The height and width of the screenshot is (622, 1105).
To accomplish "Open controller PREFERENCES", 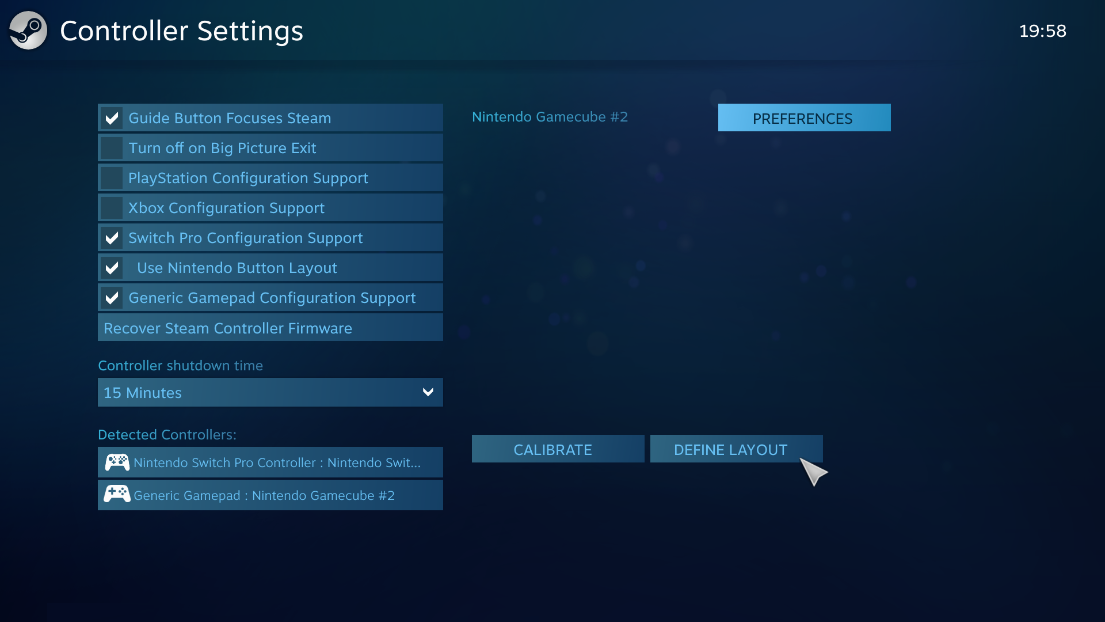I will click(x=804, y=118).
